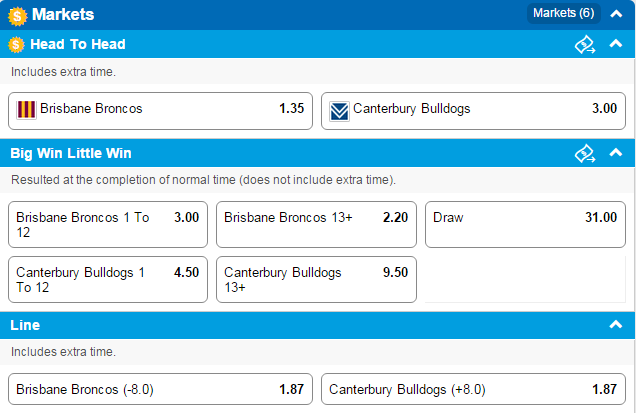Collapse the Markets panel with its chevron
Viewport: 636px width, 413px height.
(x=616, y=14)
